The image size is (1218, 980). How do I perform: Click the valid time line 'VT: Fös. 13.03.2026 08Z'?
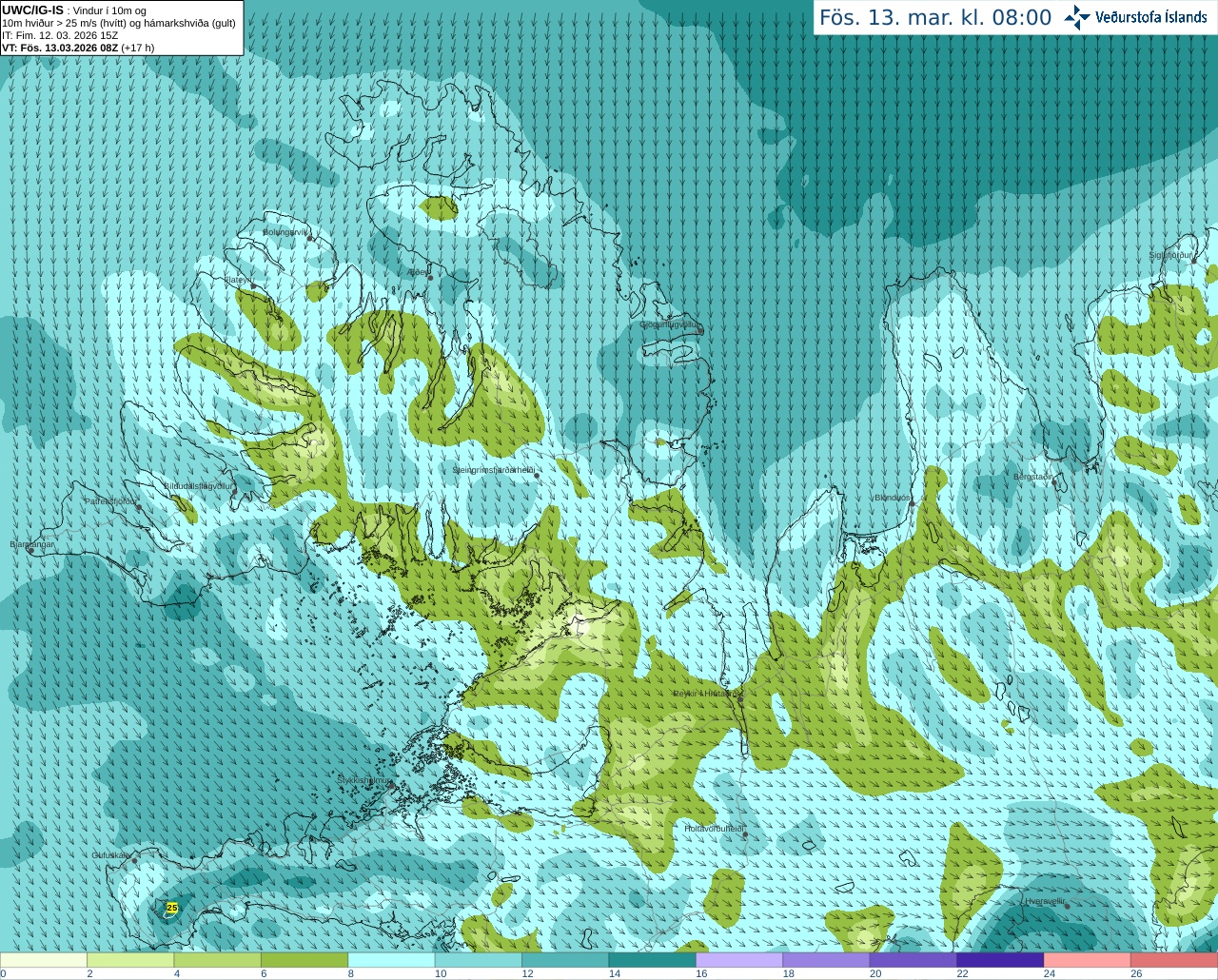tap(60, 48)
